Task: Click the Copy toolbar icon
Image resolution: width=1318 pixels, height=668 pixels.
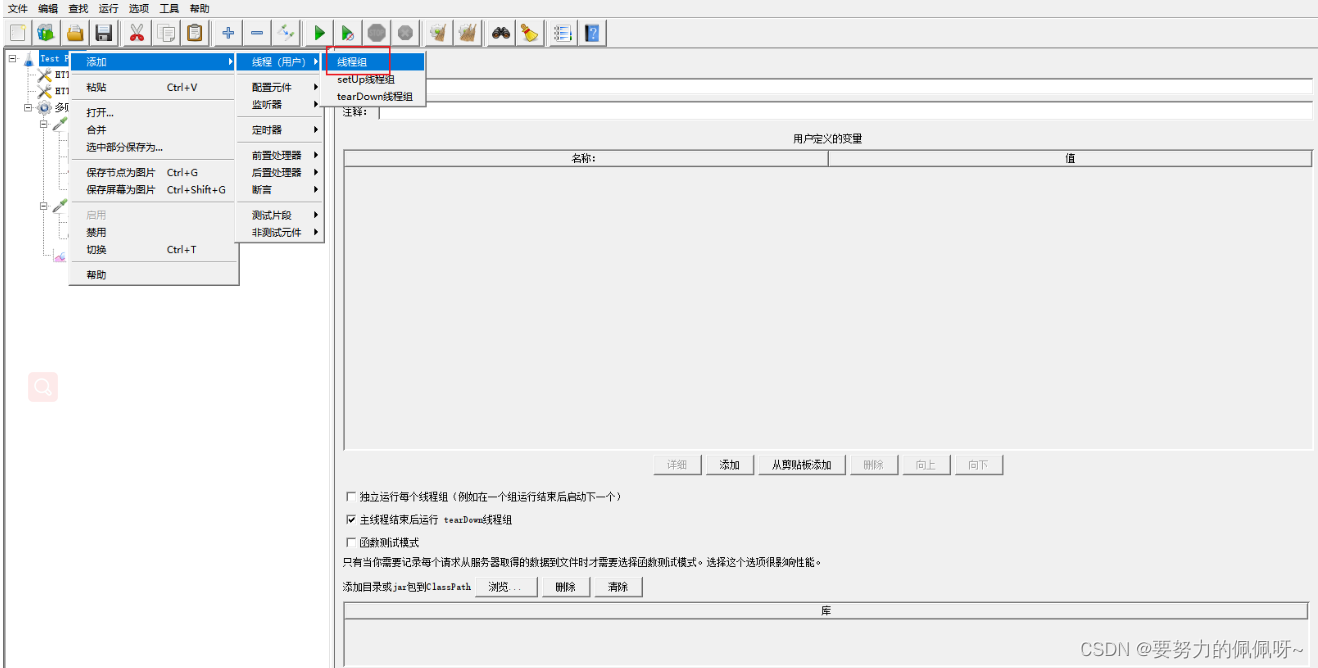Action: (166, 33)
